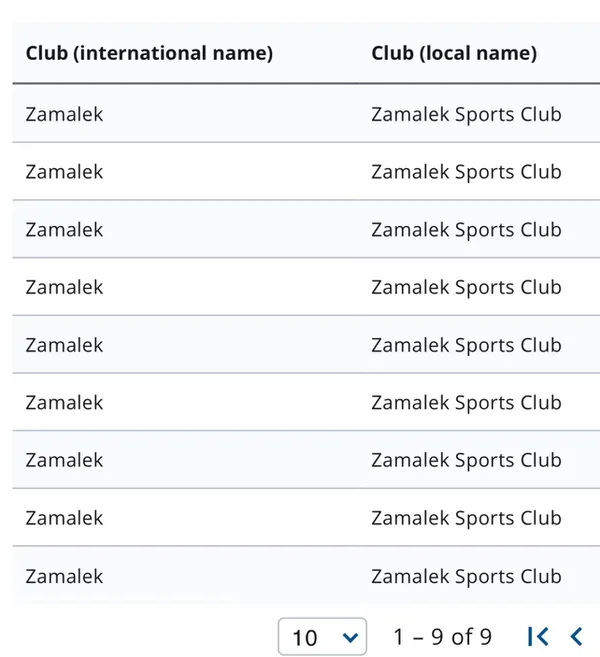Screen dimensions: 600x657
Task: Click Zamalek Sports Club in second row
Action: coord(466,172)
